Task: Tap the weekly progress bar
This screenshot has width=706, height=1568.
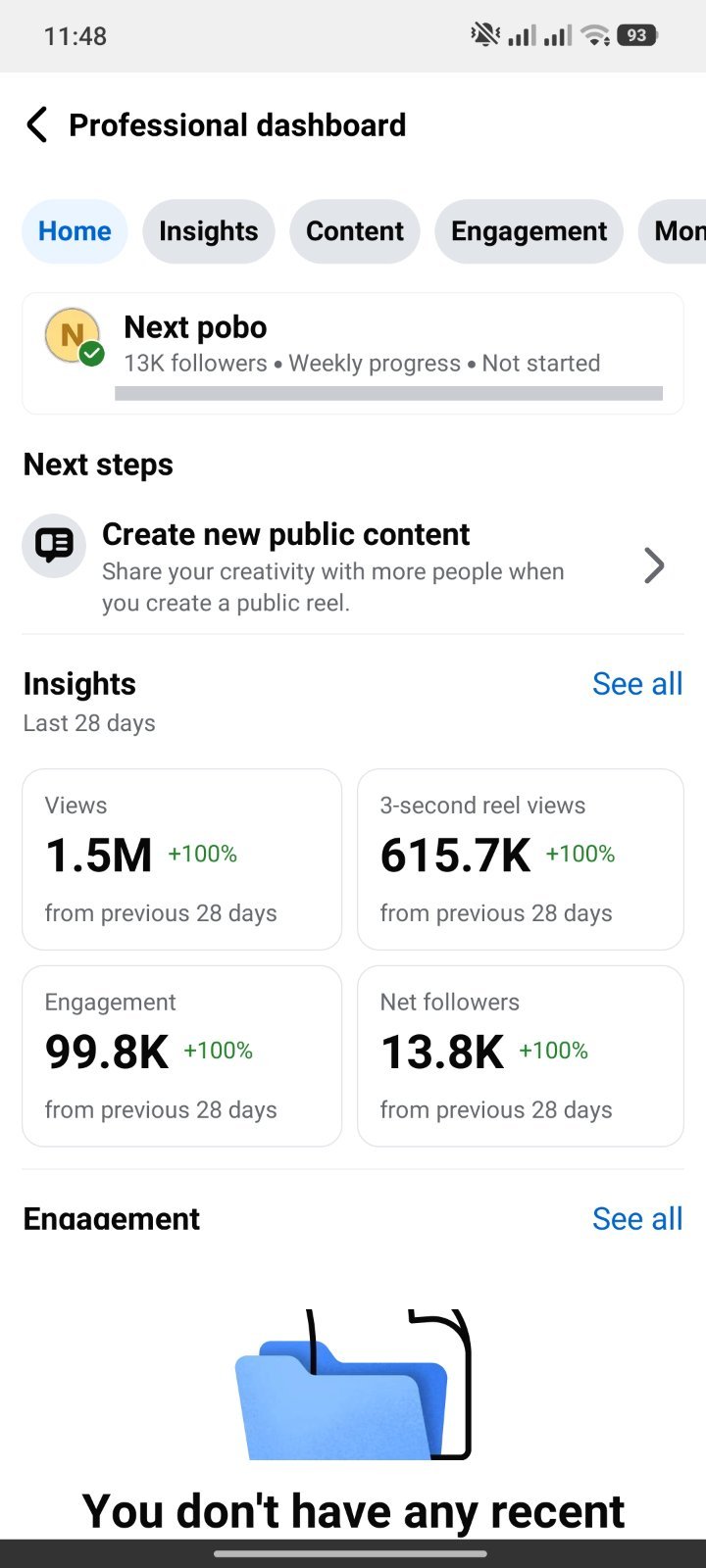Action: point(389,393)
